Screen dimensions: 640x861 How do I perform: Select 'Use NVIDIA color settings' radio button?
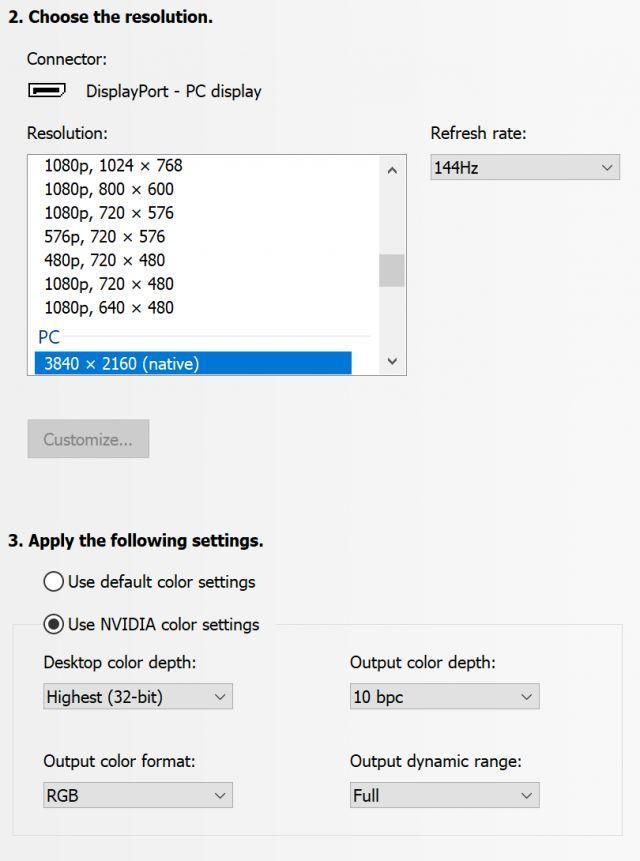point(54,625)
